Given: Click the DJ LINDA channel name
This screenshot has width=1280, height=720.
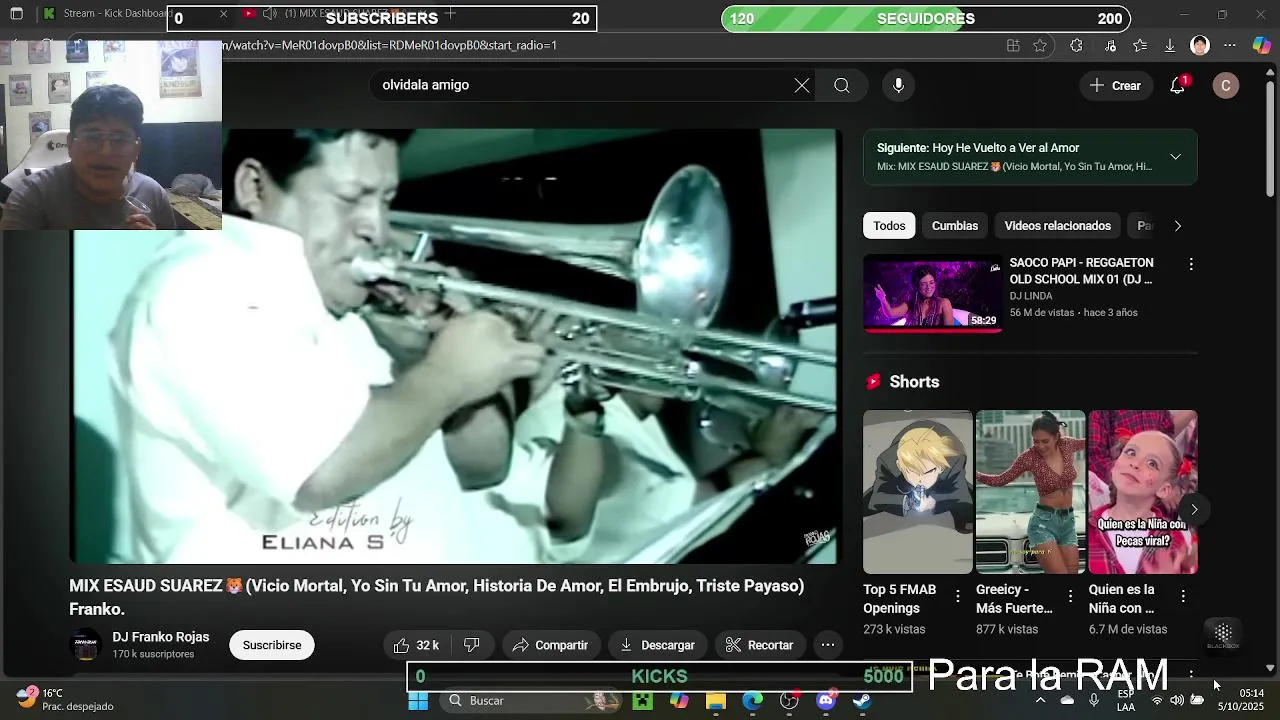Looking at the screenshot, I should pyautogui.click(x=1031, y=296).
